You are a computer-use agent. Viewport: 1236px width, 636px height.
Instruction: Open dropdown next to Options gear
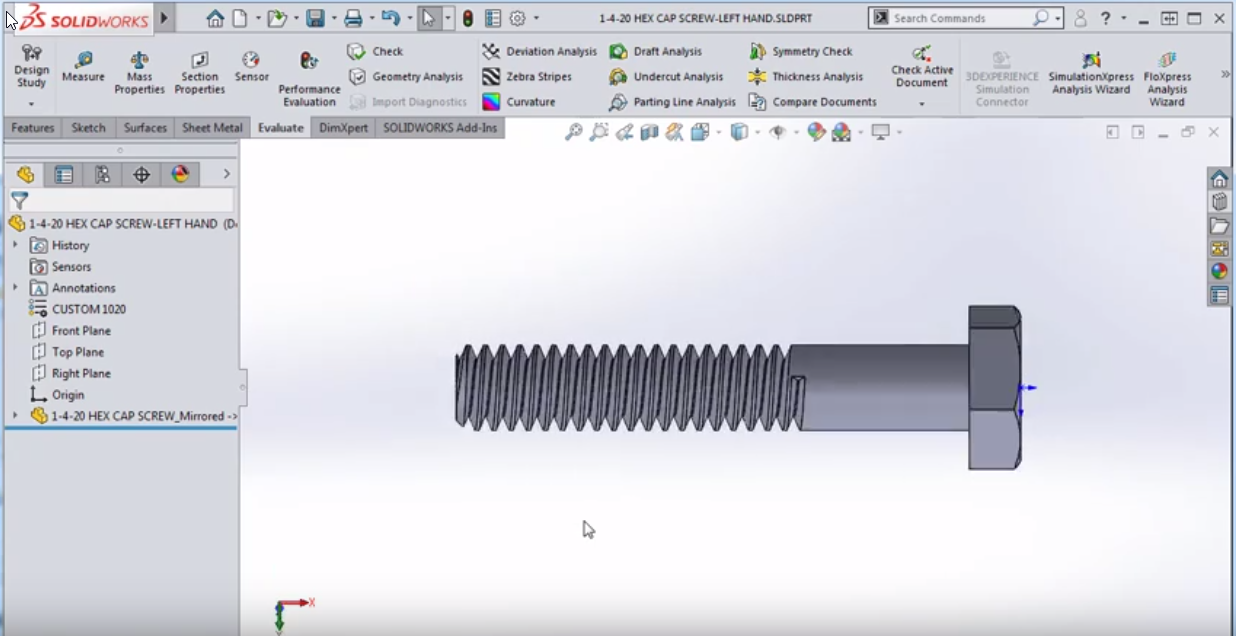click(x=536, y=18)
